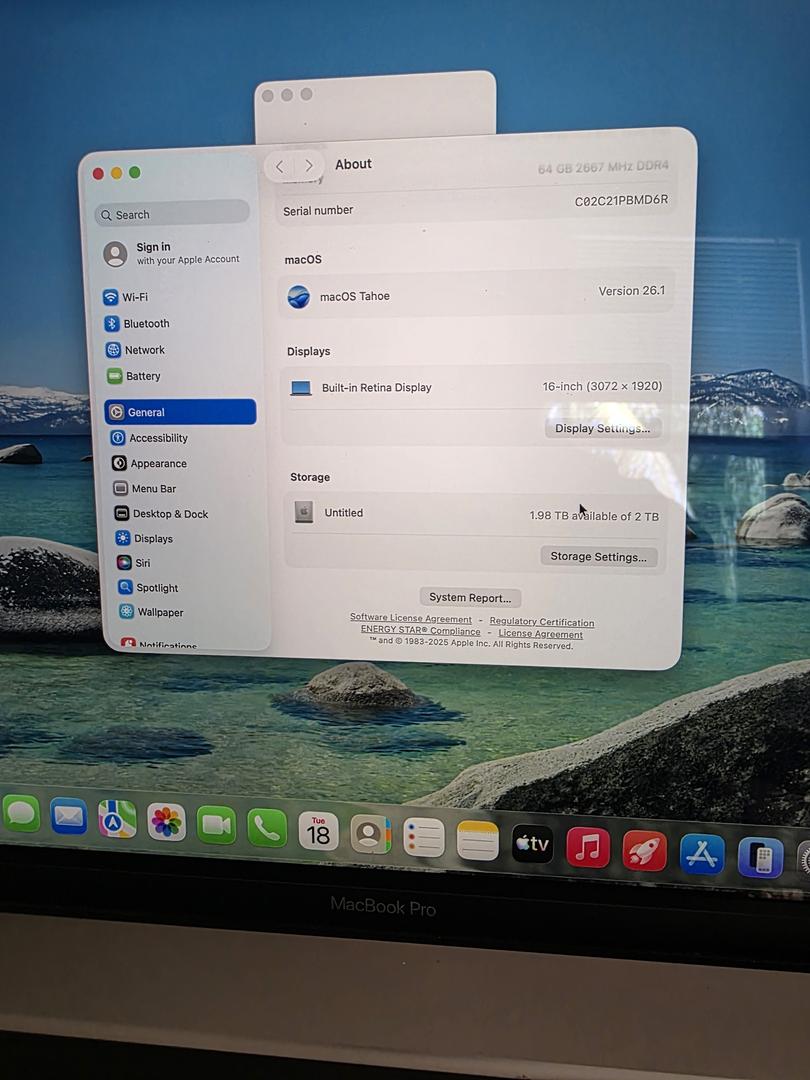Viewport: 810px width, 1080px height.
Task: Open the Software License Agreement link
Action: pyautogui.click(x=410, y=619)
